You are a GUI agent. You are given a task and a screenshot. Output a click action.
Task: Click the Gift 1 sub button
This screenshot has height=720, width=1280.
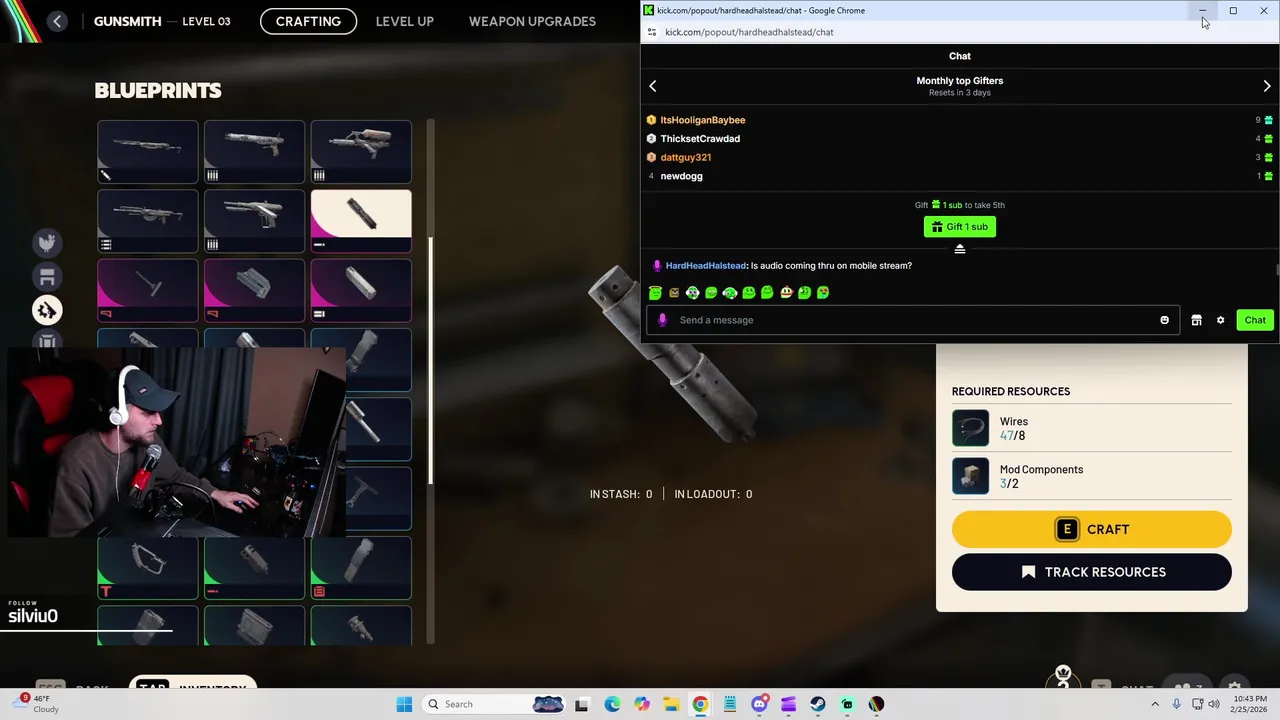coord(960,227)
